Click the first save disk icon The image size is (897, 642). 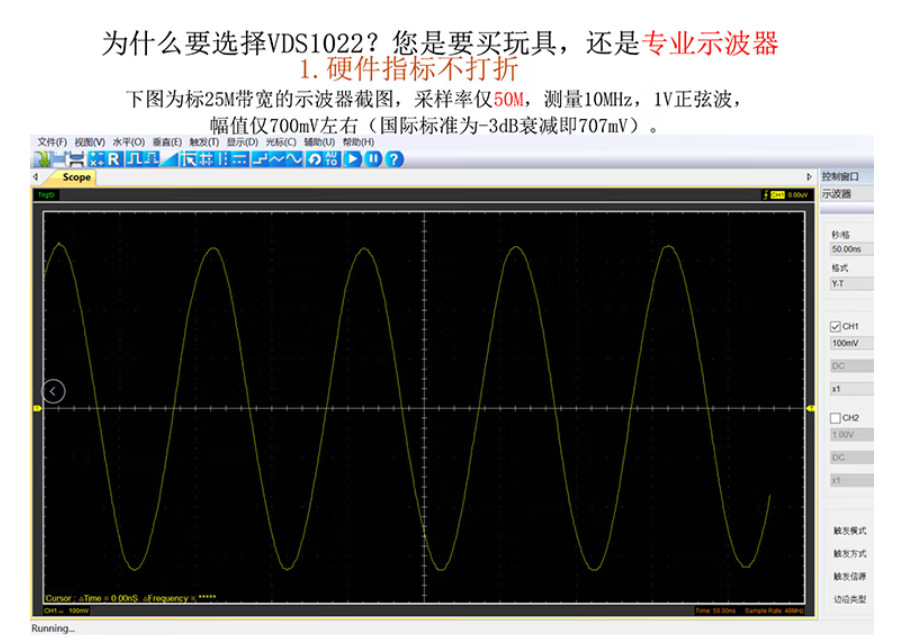(58, 159)
